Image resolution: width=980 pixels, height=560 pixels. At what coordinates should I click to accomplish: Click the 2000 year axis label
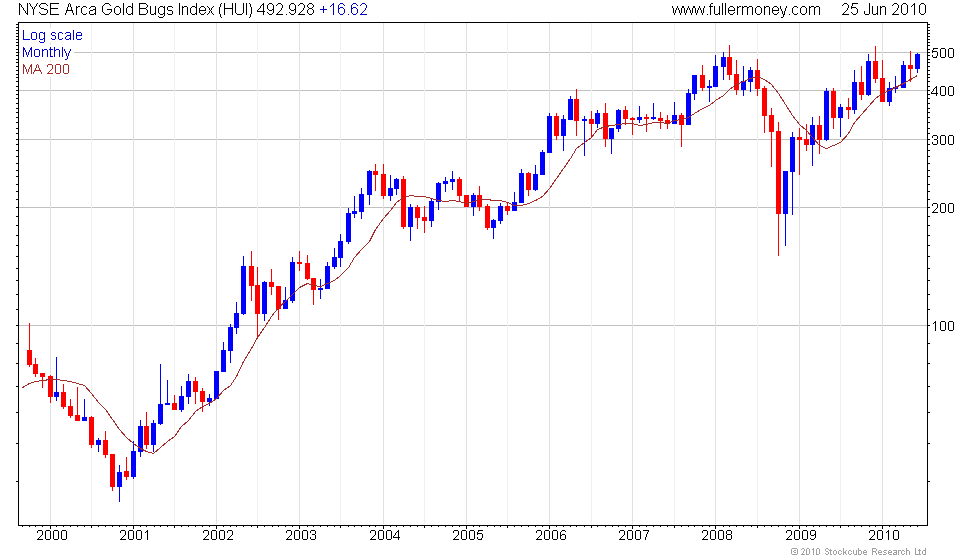pyautogui.click(x=52, y=535)
